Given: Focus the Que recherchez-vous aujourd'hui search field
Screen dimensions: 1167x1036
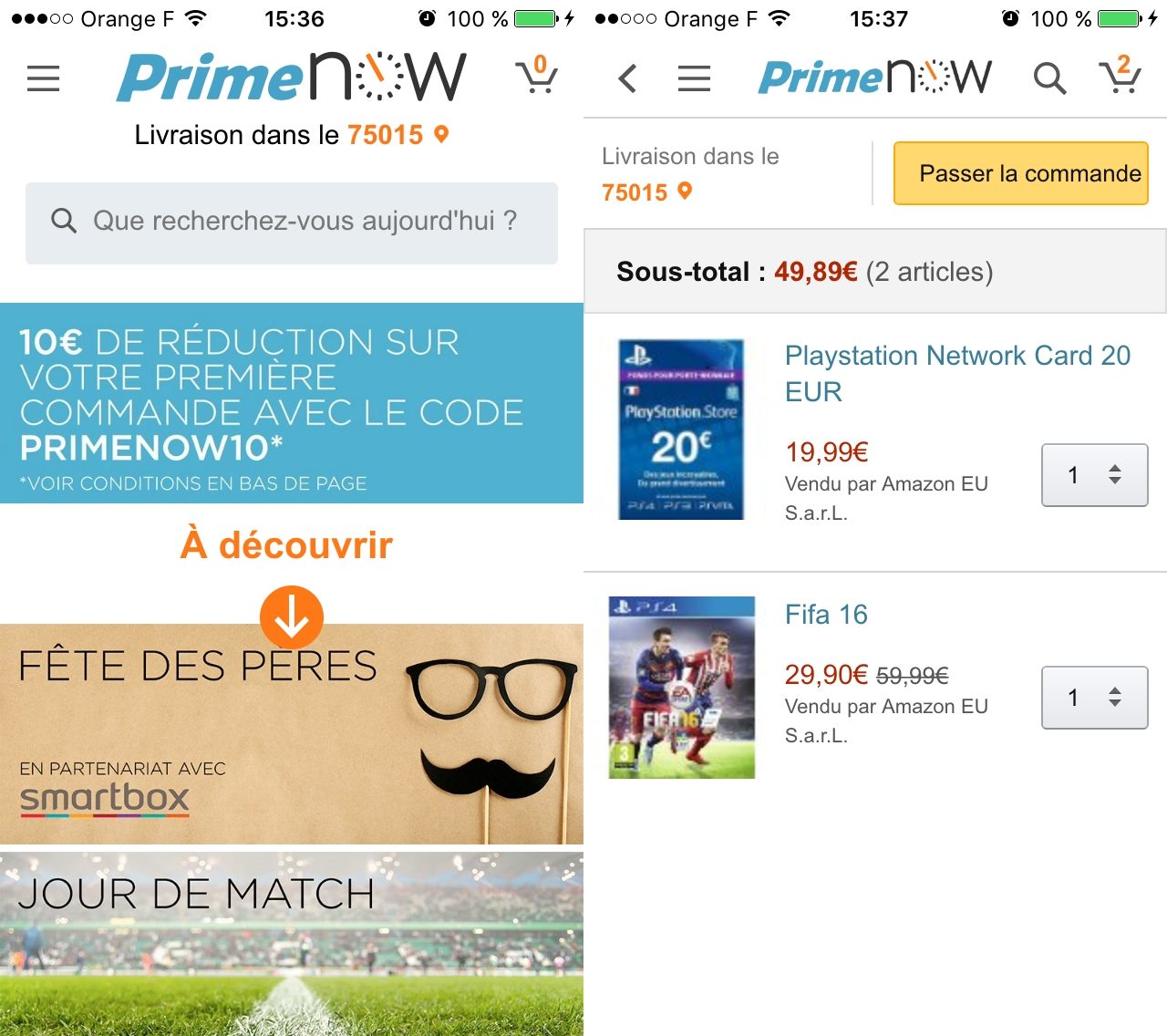Looking at the screenshot, I should tap(292, 223).
